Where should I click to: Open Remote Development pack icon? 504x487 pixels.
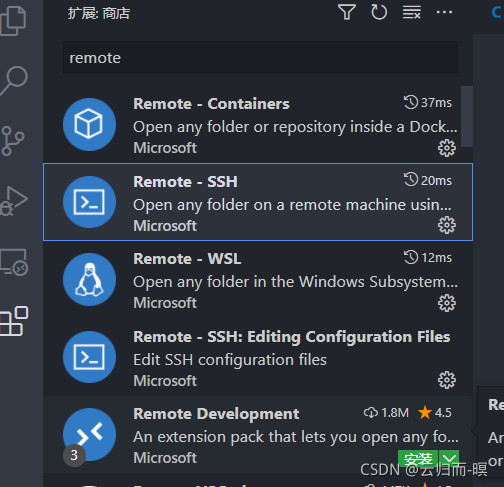pos(89,434)
